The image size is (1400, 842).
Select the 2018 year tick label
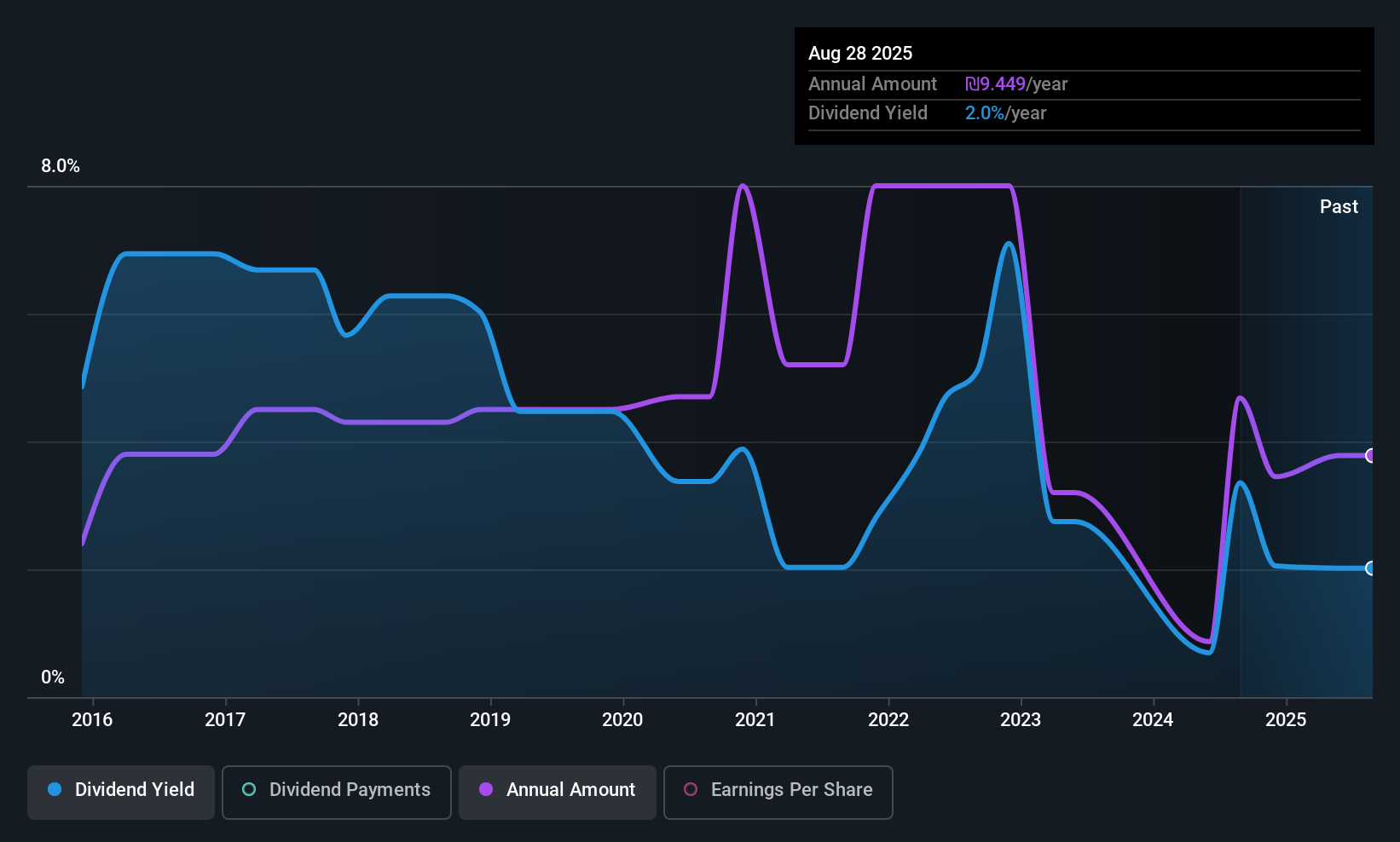pos(358,720)
